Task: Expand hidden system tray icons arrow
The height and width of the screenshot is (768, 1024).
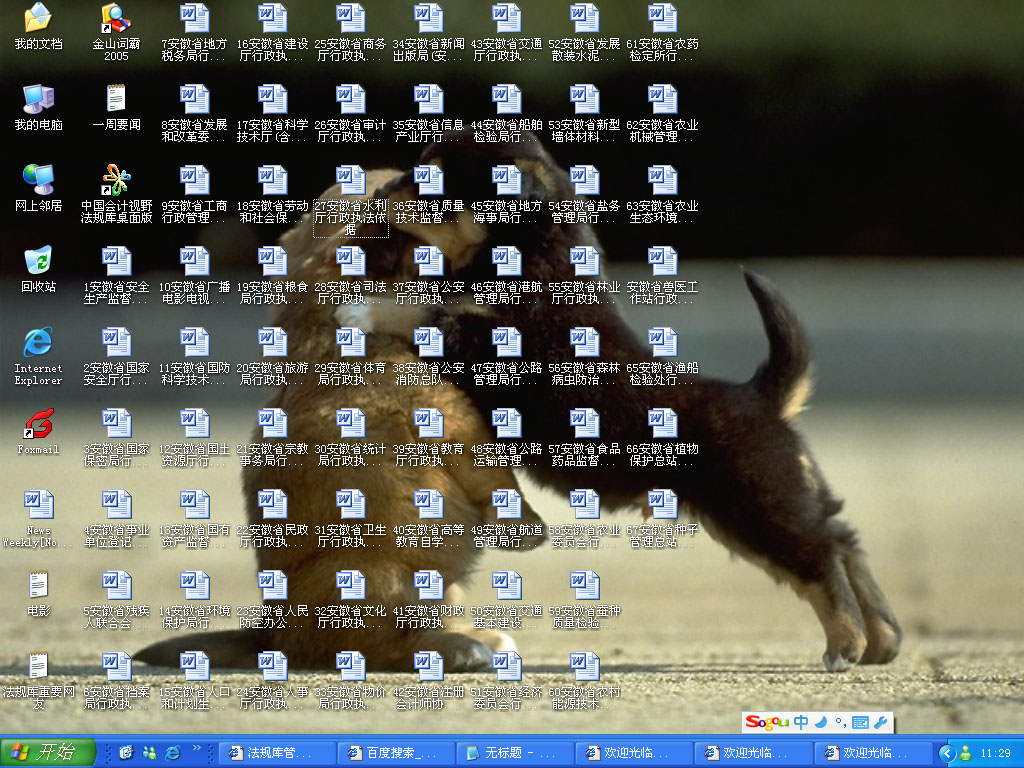Action: (947, 752)
